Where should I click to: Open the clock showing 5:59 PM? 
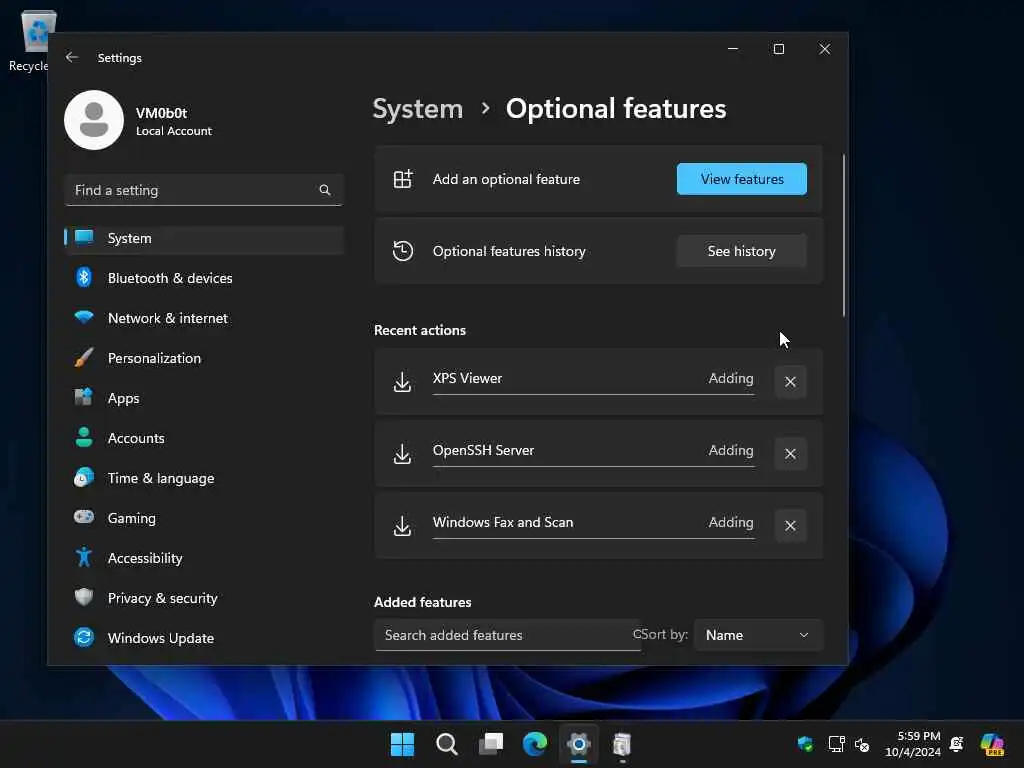pyautogui.click(x=913, y=744)
